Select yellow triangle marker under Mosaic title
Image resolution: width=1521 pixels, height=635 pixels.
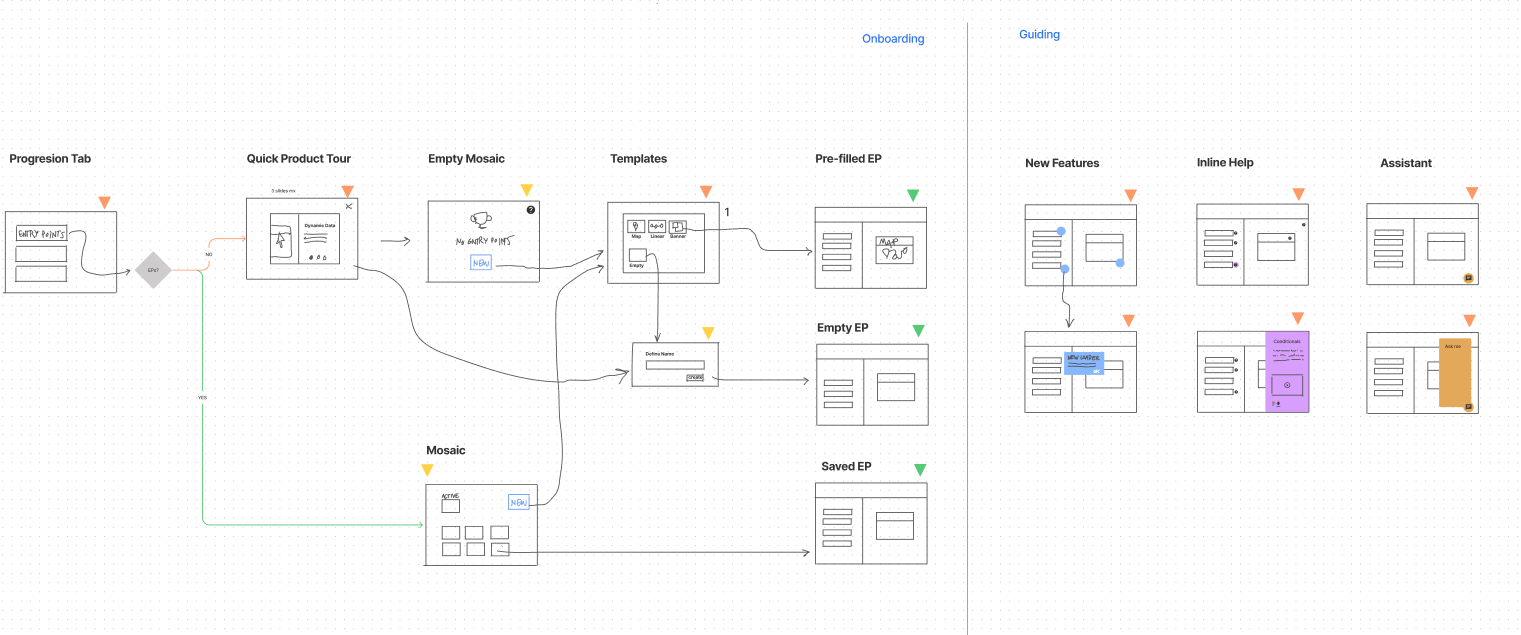click(x=427, y=469)
